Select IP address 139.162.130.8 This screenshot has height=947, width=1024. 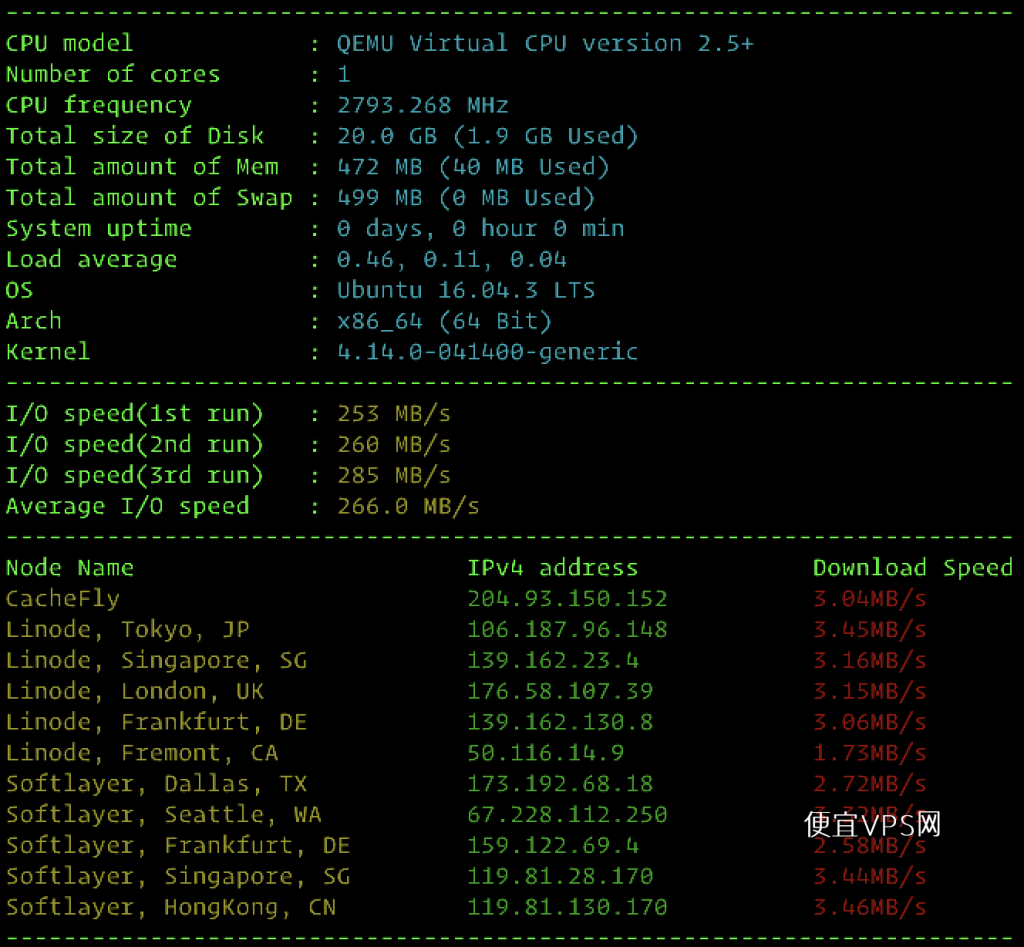click(560, 722)
